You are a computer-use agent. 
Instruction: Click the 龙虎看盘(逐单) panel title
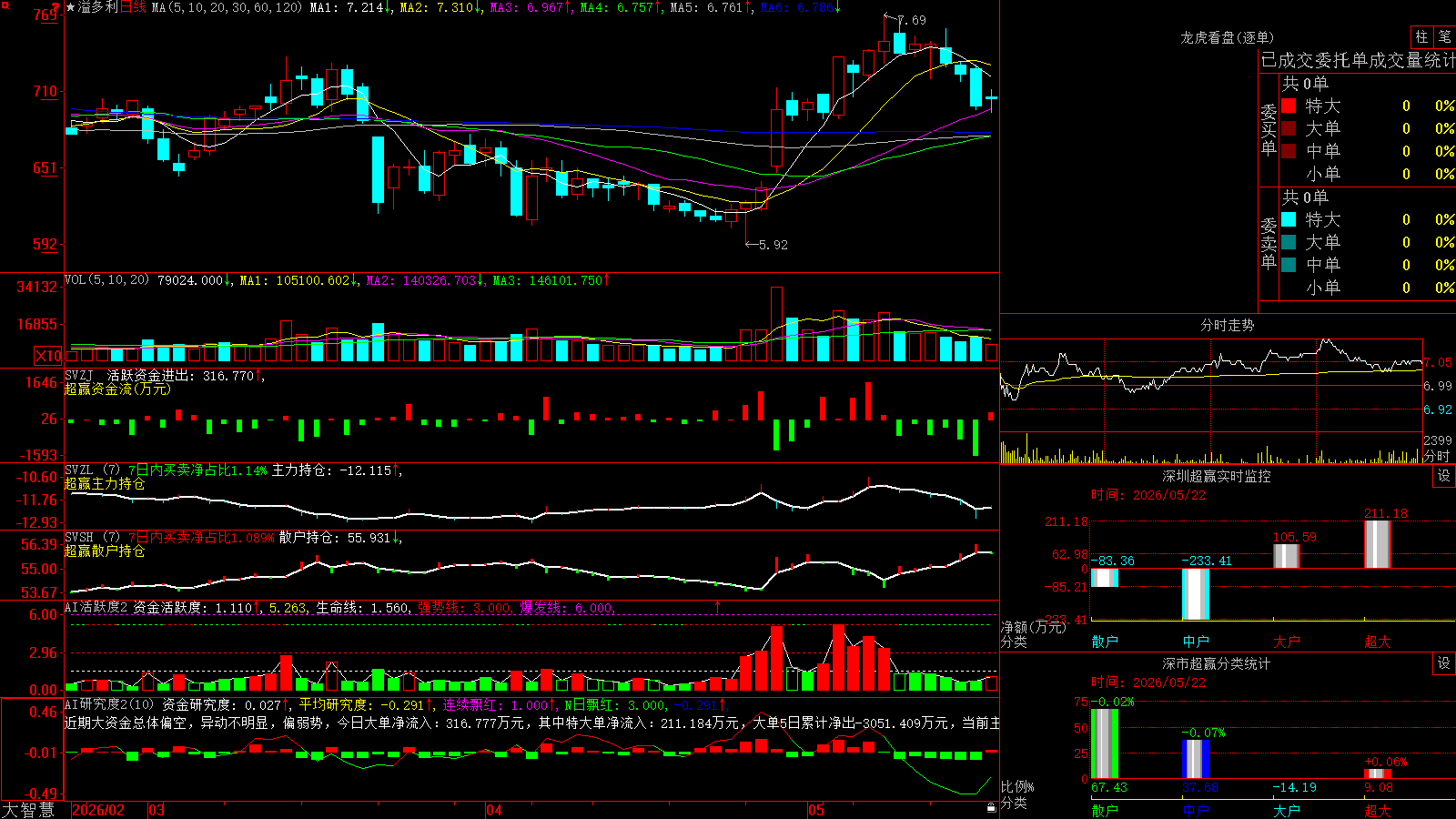tap(1227, 37)
